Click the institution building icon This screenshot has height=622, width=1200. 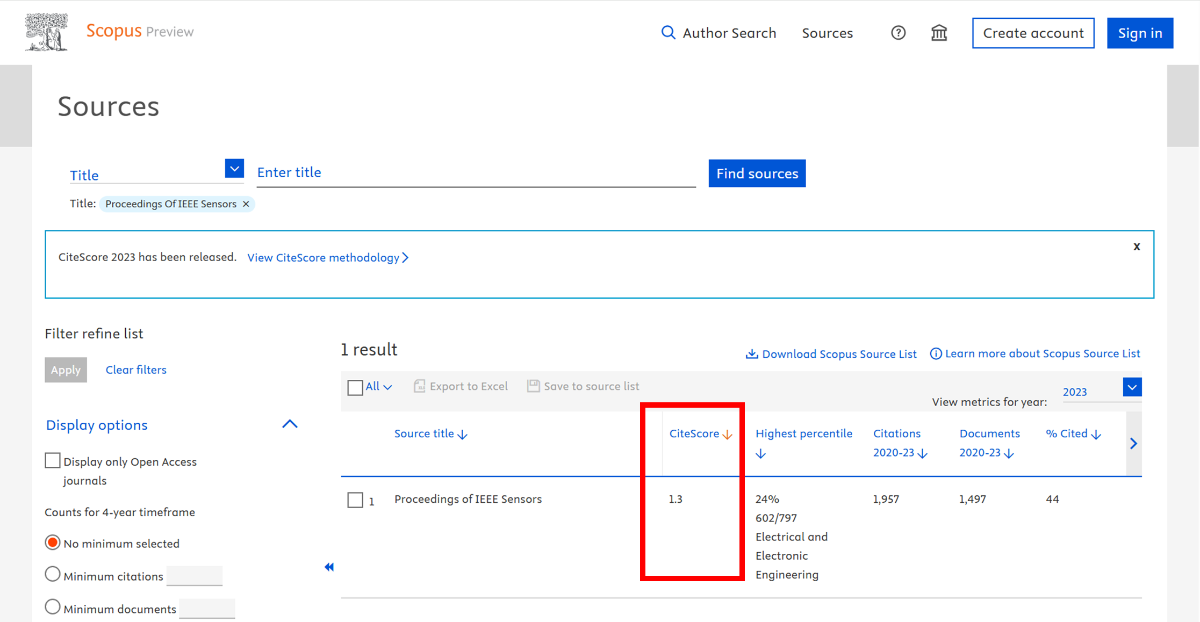[x=939, y=33]
